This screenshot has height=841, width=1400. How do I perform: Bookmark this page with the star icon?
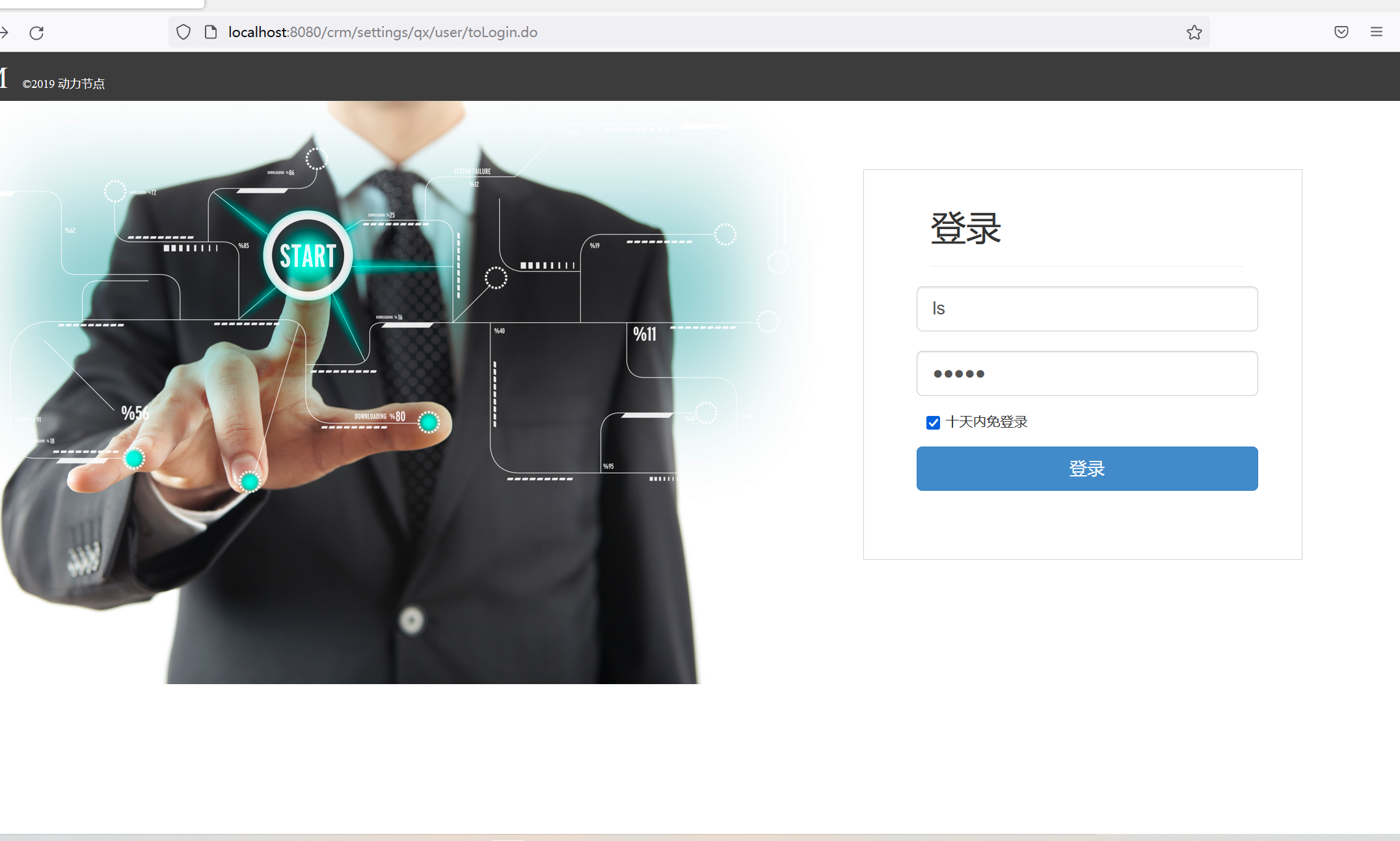click(x=1194, y=33)
